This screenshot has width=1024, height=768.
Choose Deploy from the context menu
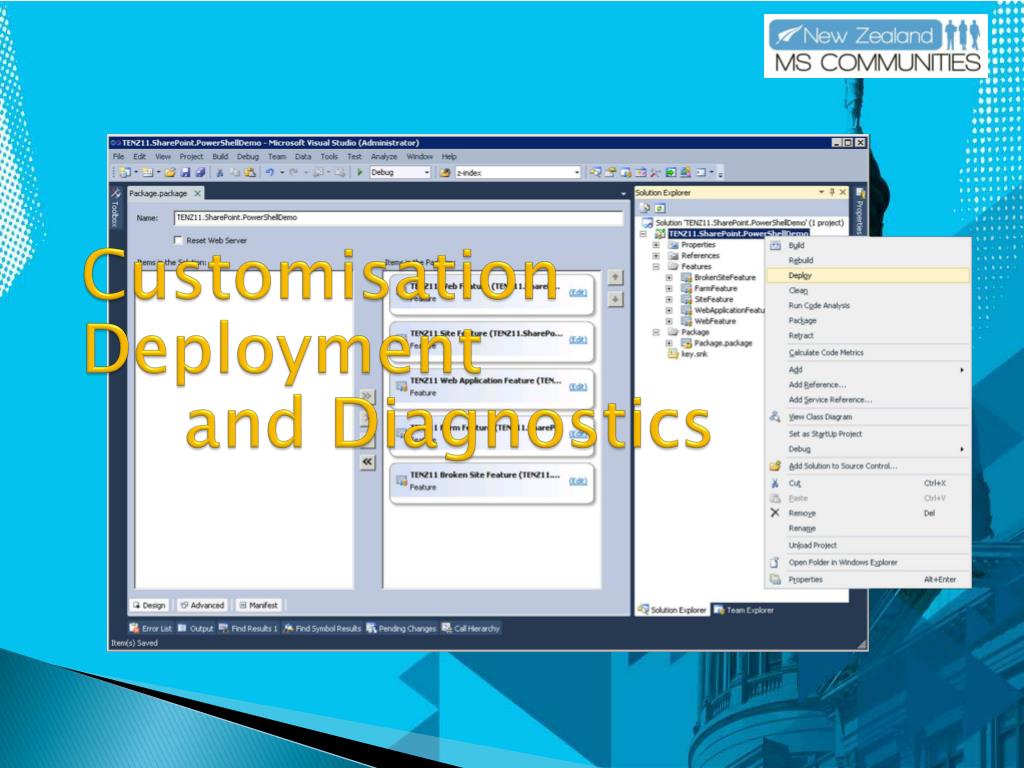(x=867, y=276)
